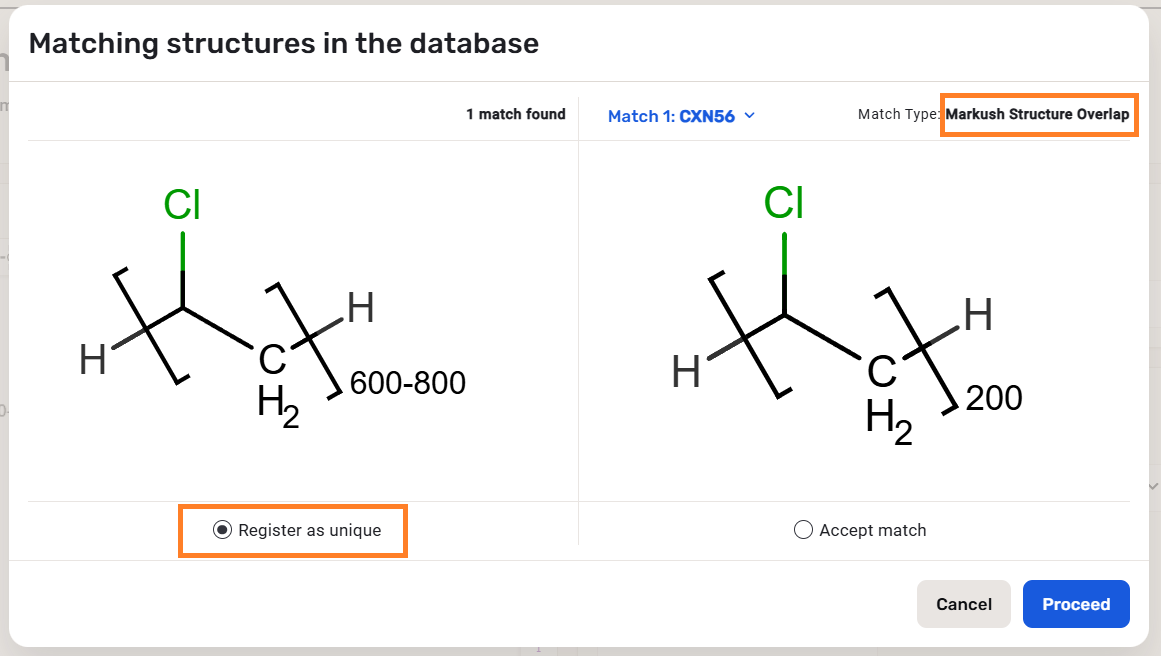
Task: Click the 'Matching structures in the database' title
Action: point(284,44)
